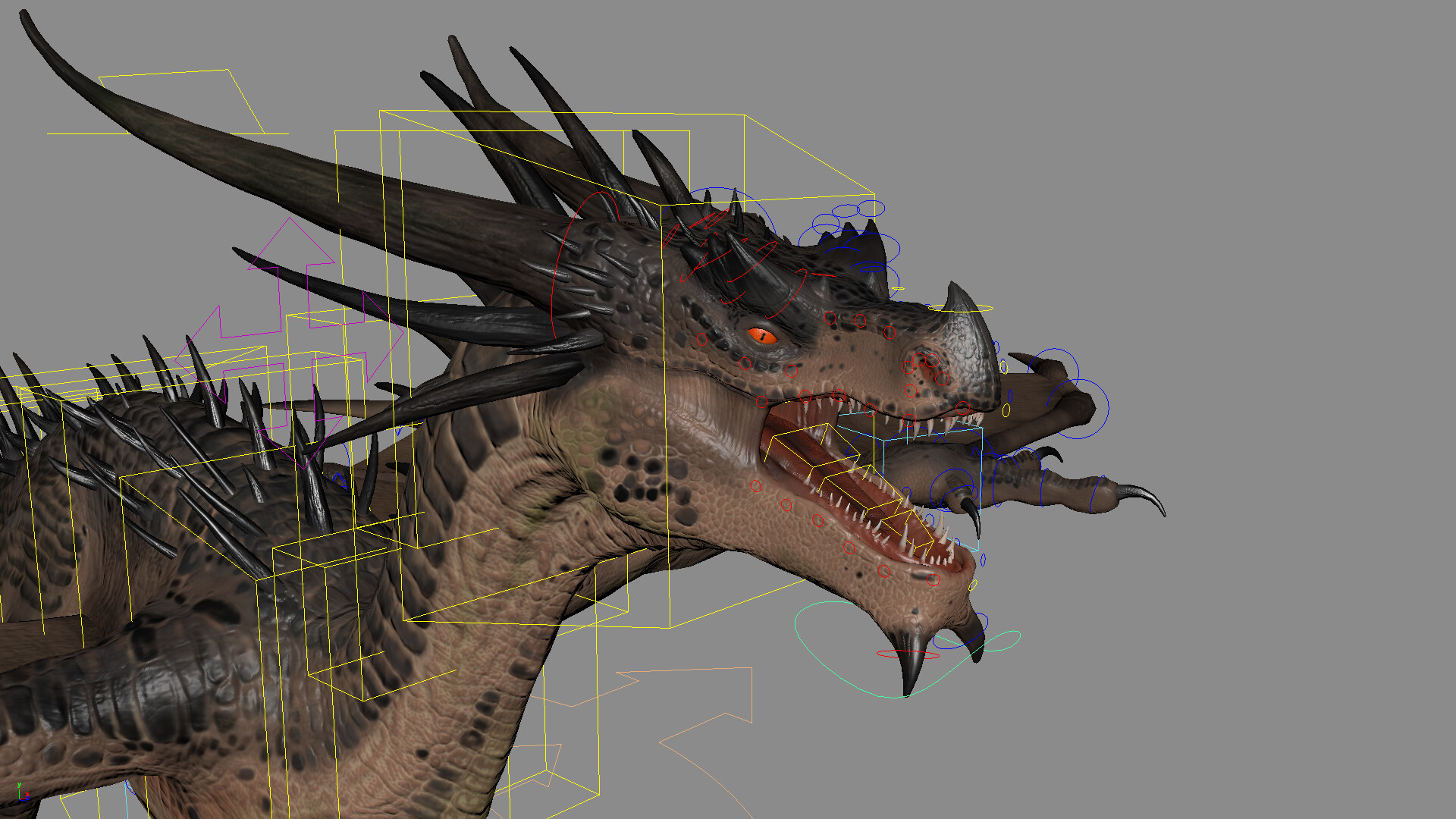Click the Y axis on the orientation gizmo
The image size is (1456, 819).
coord(19,785)
